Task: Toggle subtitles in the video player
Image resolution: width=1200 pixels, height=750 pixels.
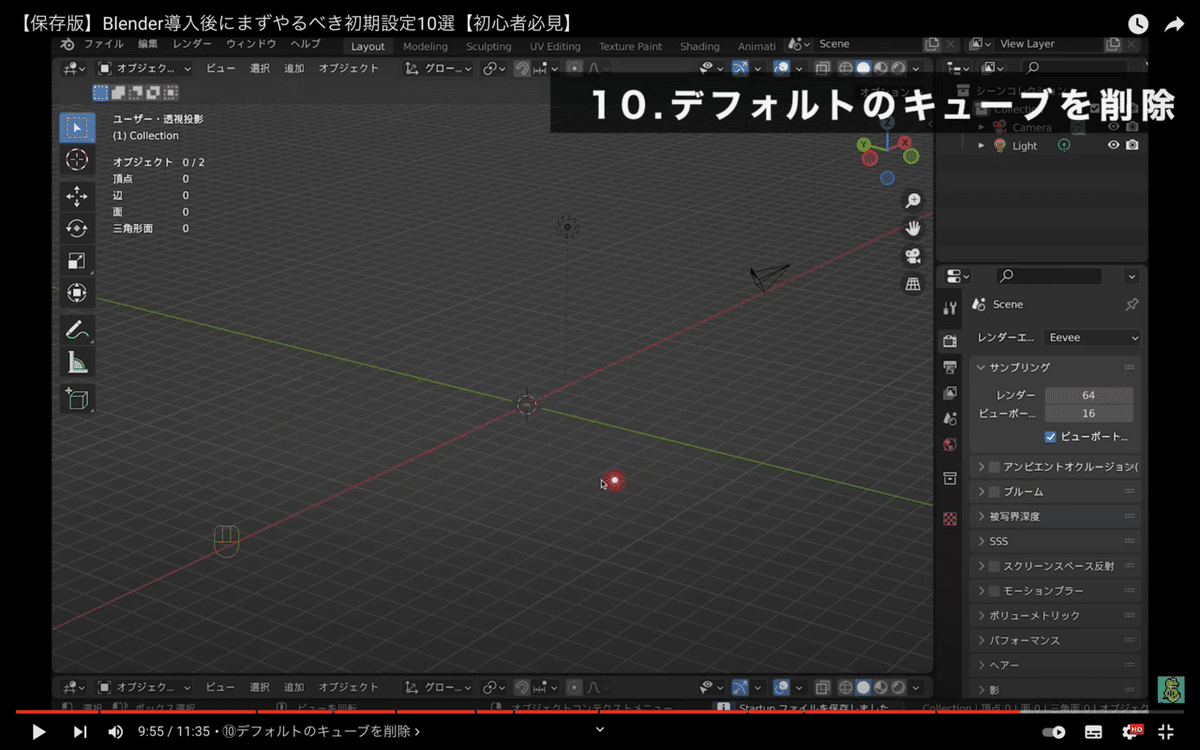Action: click(1094, 732)
